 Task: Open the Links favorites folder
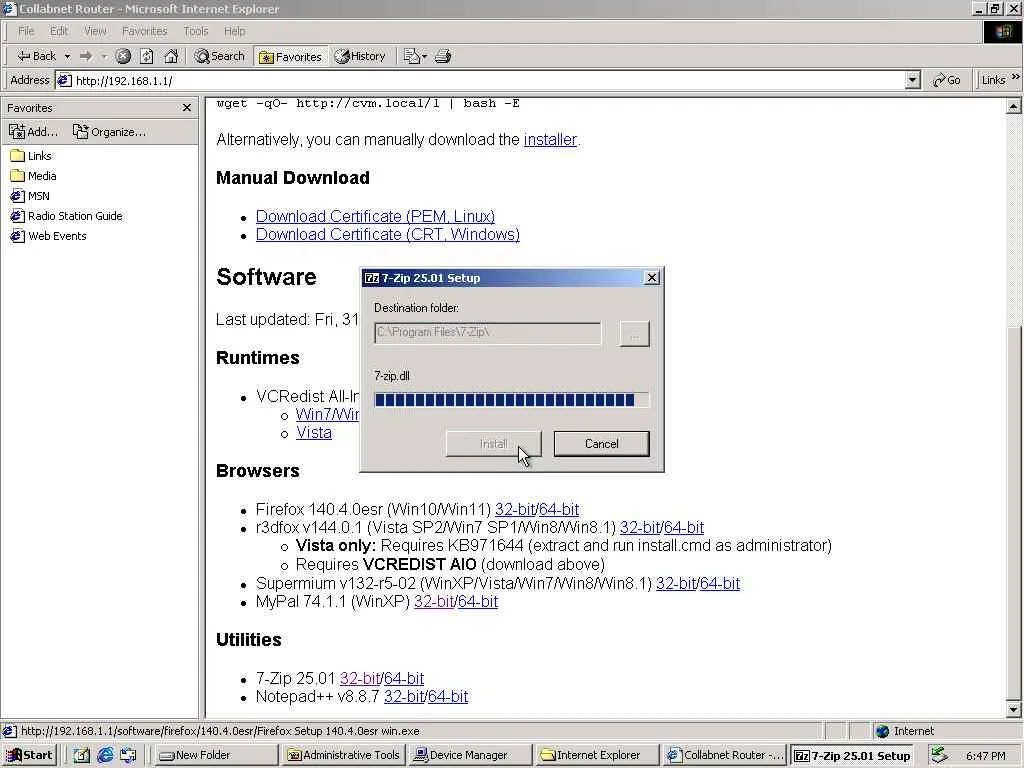tap(31, 156)
